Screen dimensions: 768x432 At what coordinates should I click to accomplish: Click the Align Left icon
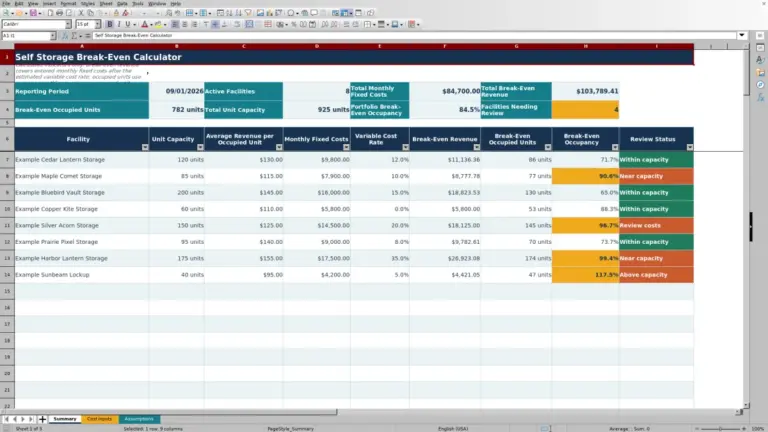pos(175,24)
